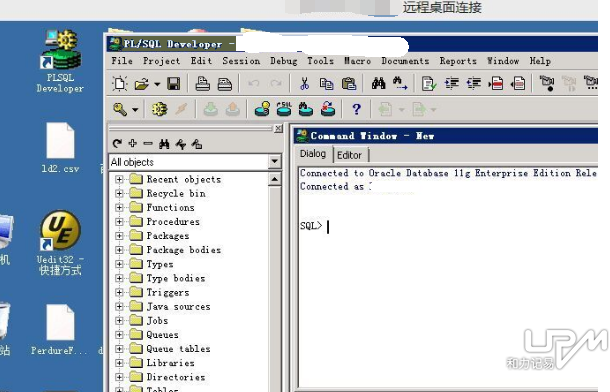The width and height of the screenshot is (610, 392).
Task: Open the Tools menu
Action: point(321,61)
